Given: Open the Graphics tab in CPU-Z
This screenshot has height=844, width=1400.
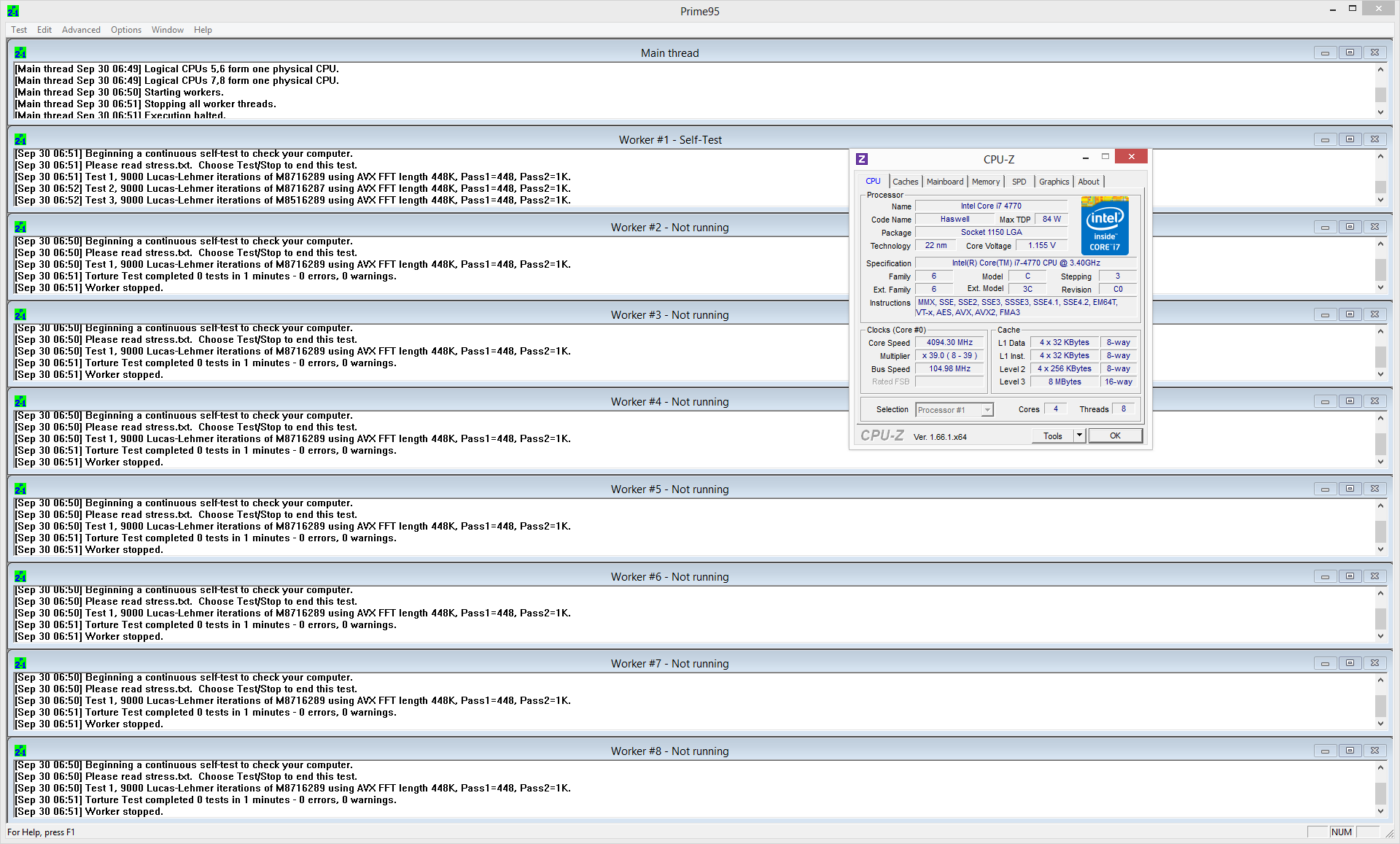Looking at the screenshot, I should pyautogui.click(x=1054, y=182).
